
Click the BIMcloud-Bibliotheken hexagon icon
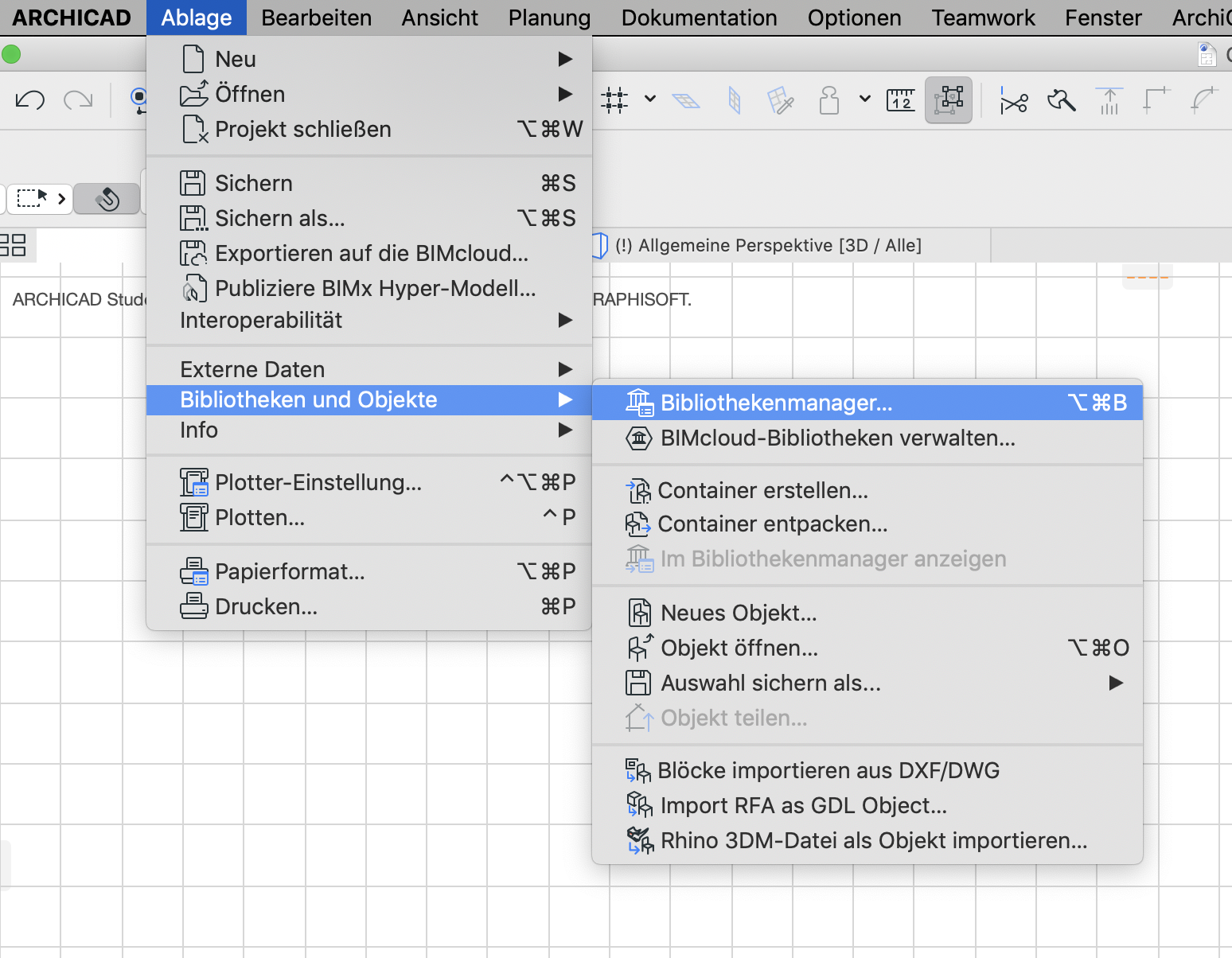639,438
